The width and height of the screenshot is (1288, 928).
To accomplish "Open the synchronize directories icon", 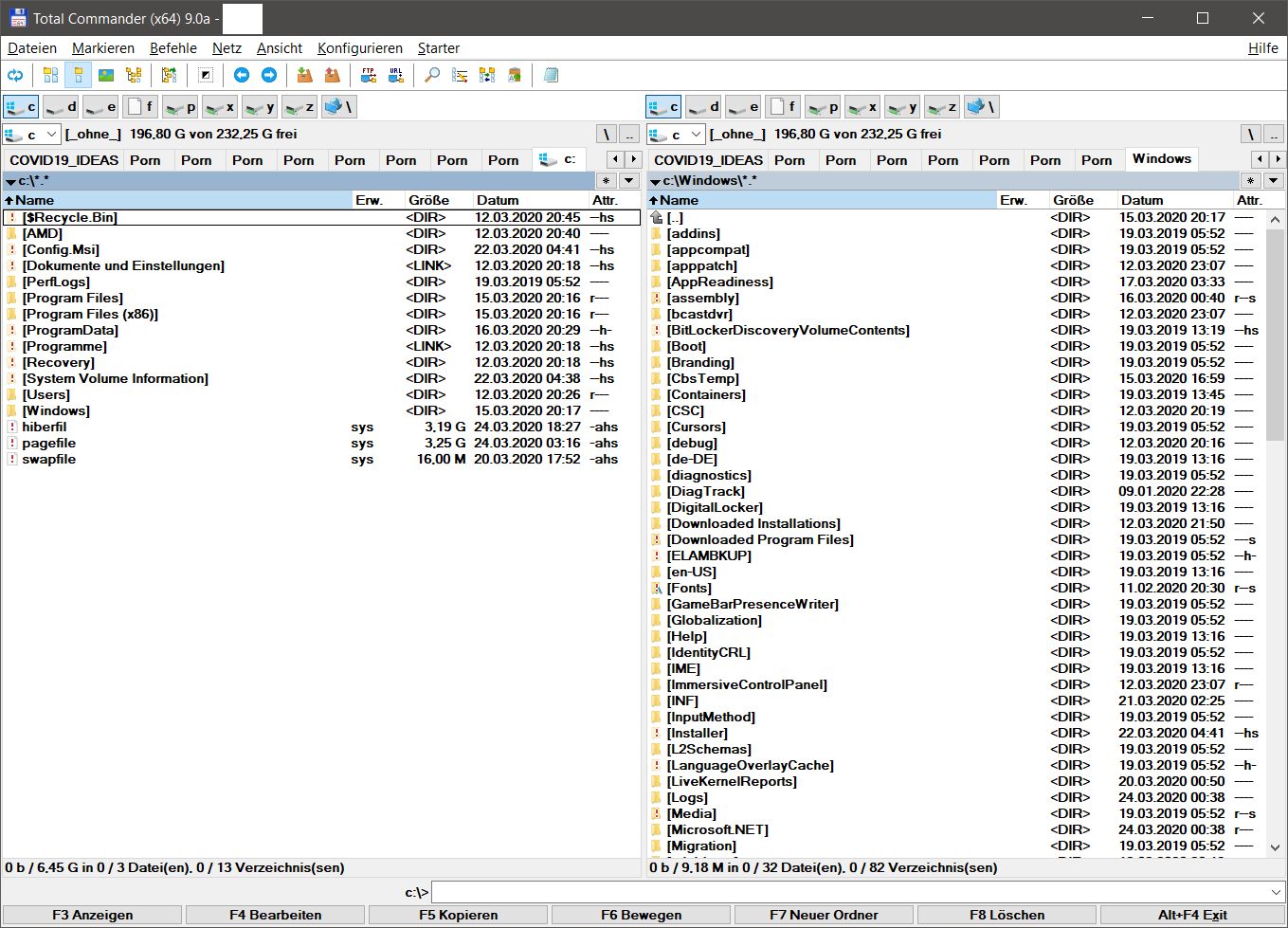I will click(487, 75).
